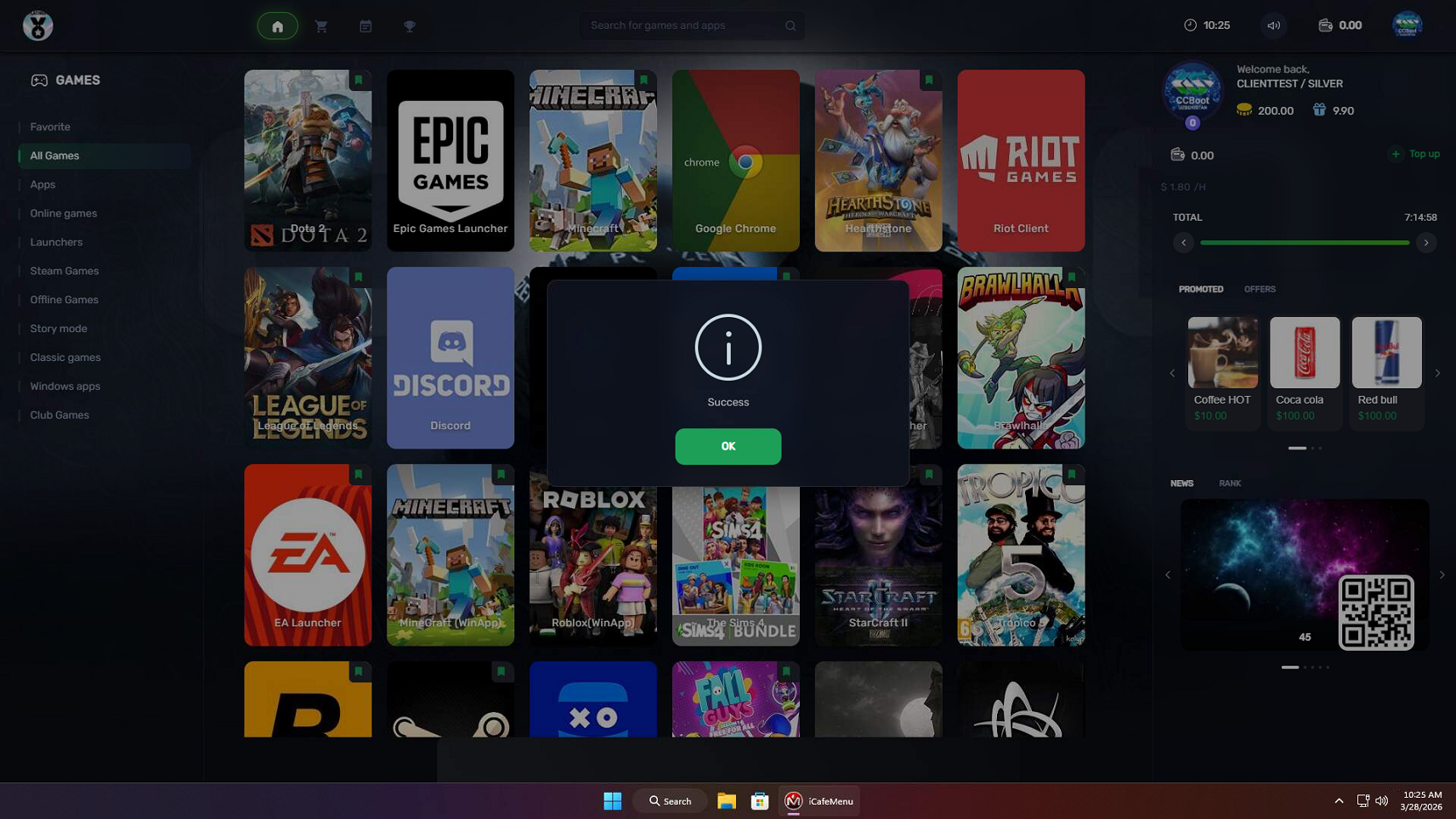Click the trophy icon in top bar
Image resolution: width=1456 pixels, height=819 pixels.
click(x=410, y=26)
